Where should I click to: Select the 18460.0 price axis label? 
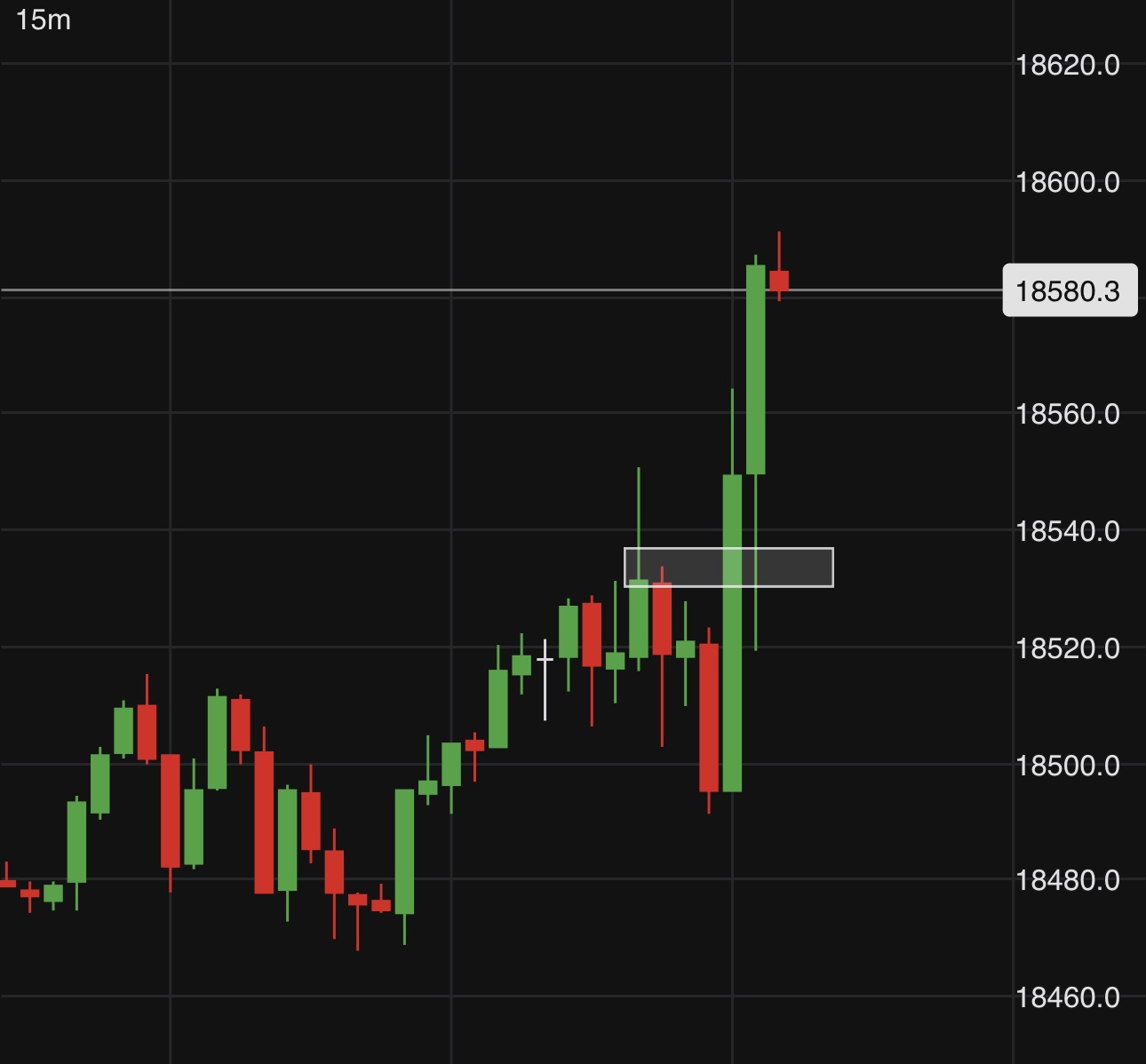coord(1067,997)
